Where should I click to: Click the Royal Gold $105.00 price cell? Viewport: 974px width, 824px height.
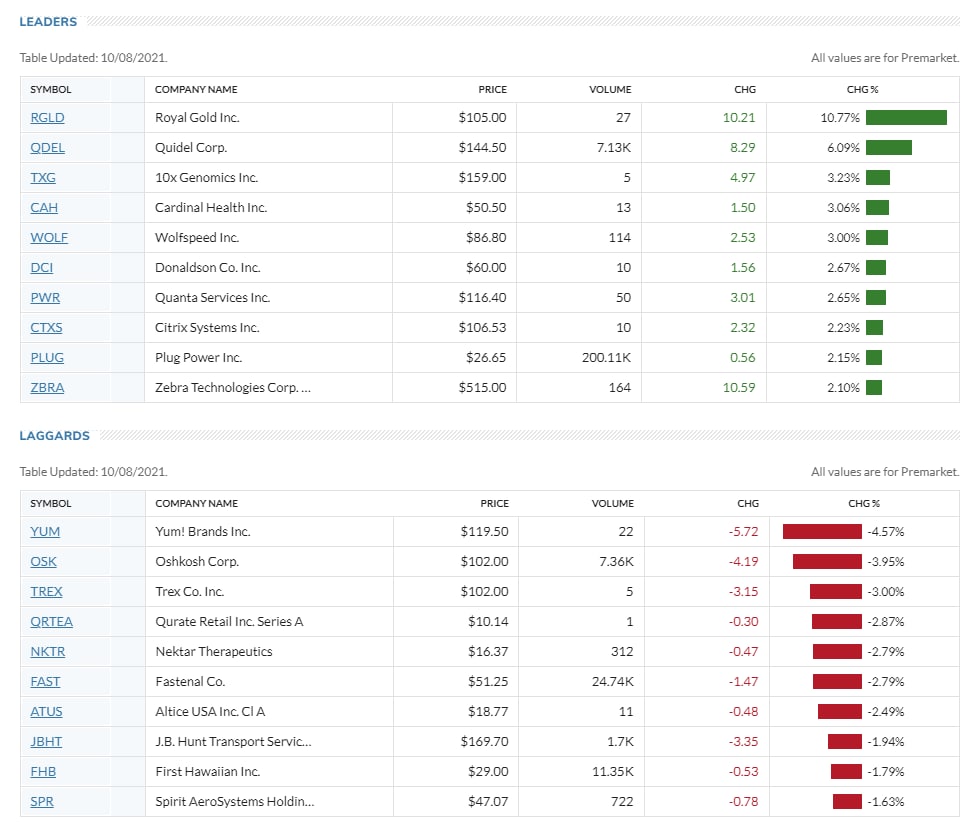[x=482, y=117]
